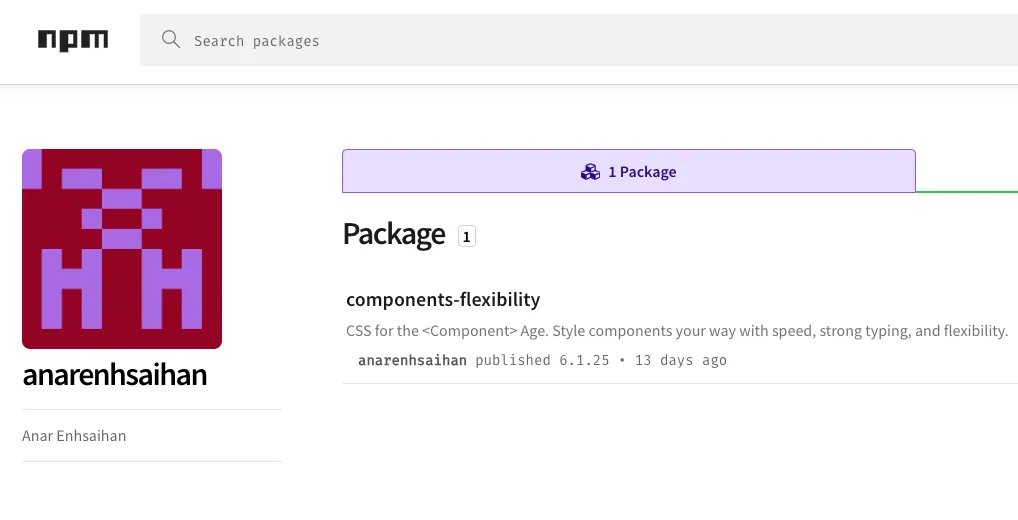This screenshot has height=520, width=1018.
Task: Click the magnifying glass search icon
Action: click(x=171, y=40)
